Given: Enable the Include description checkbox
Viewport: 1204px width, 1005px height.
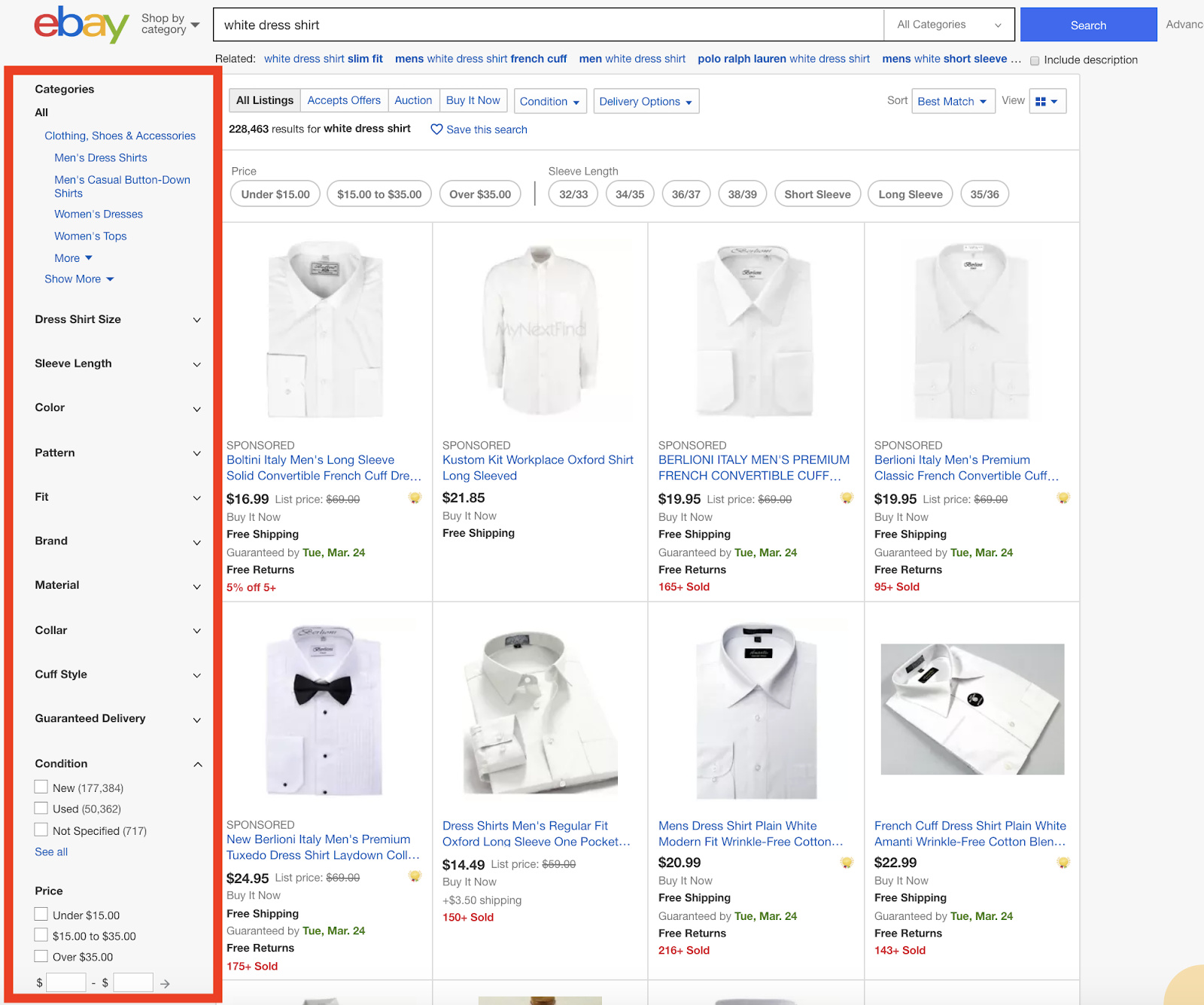Looking at the screenshot, I should 1035,59.
